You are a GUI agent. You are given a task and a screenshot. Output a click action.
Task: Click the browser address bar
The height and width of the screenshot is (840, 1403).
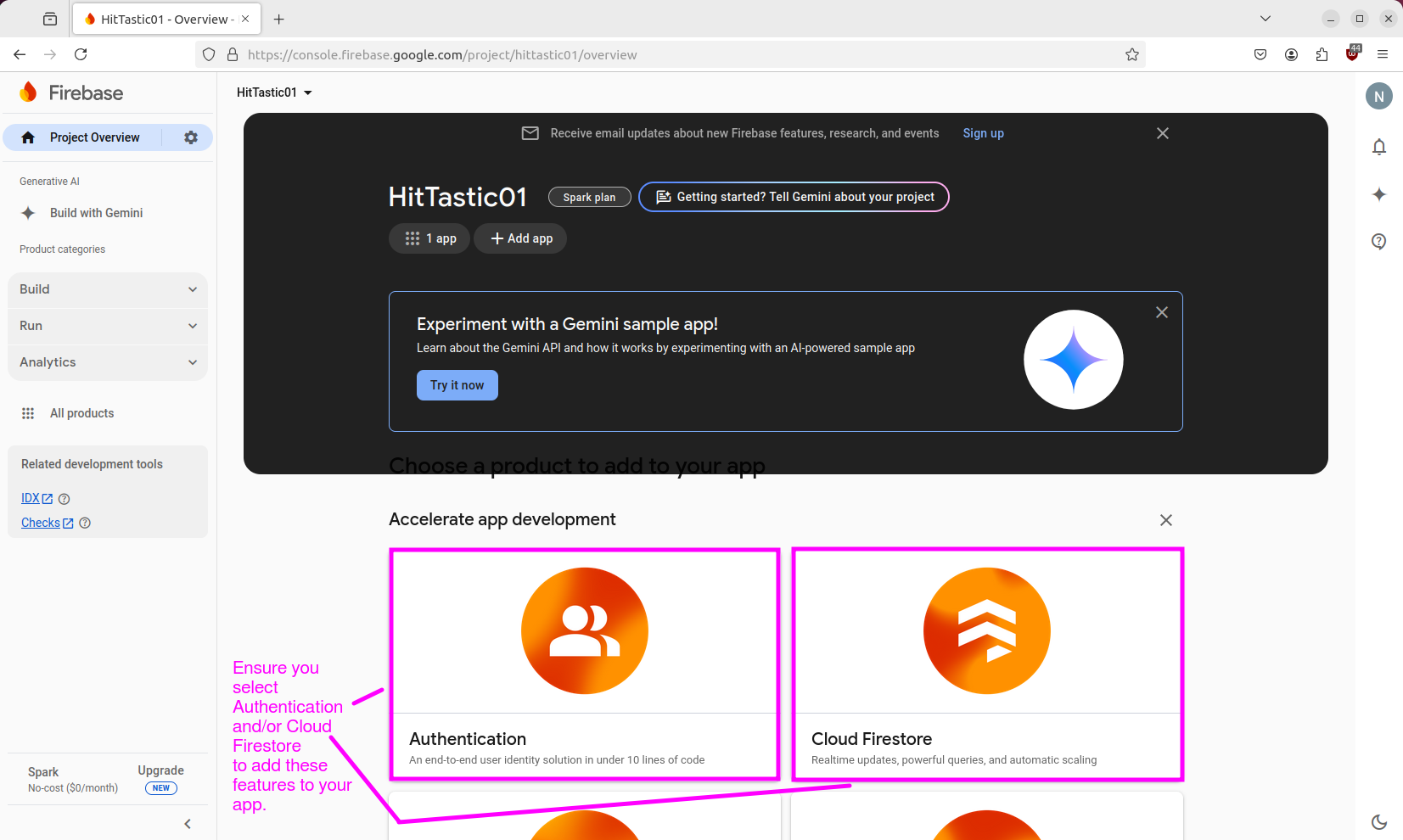594,54
